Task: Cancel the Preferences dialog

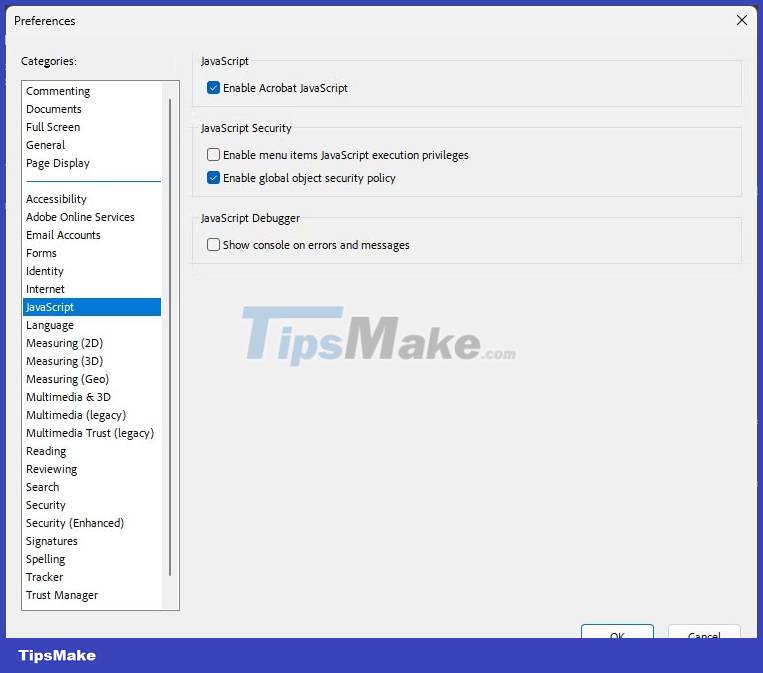Action: 704,632
